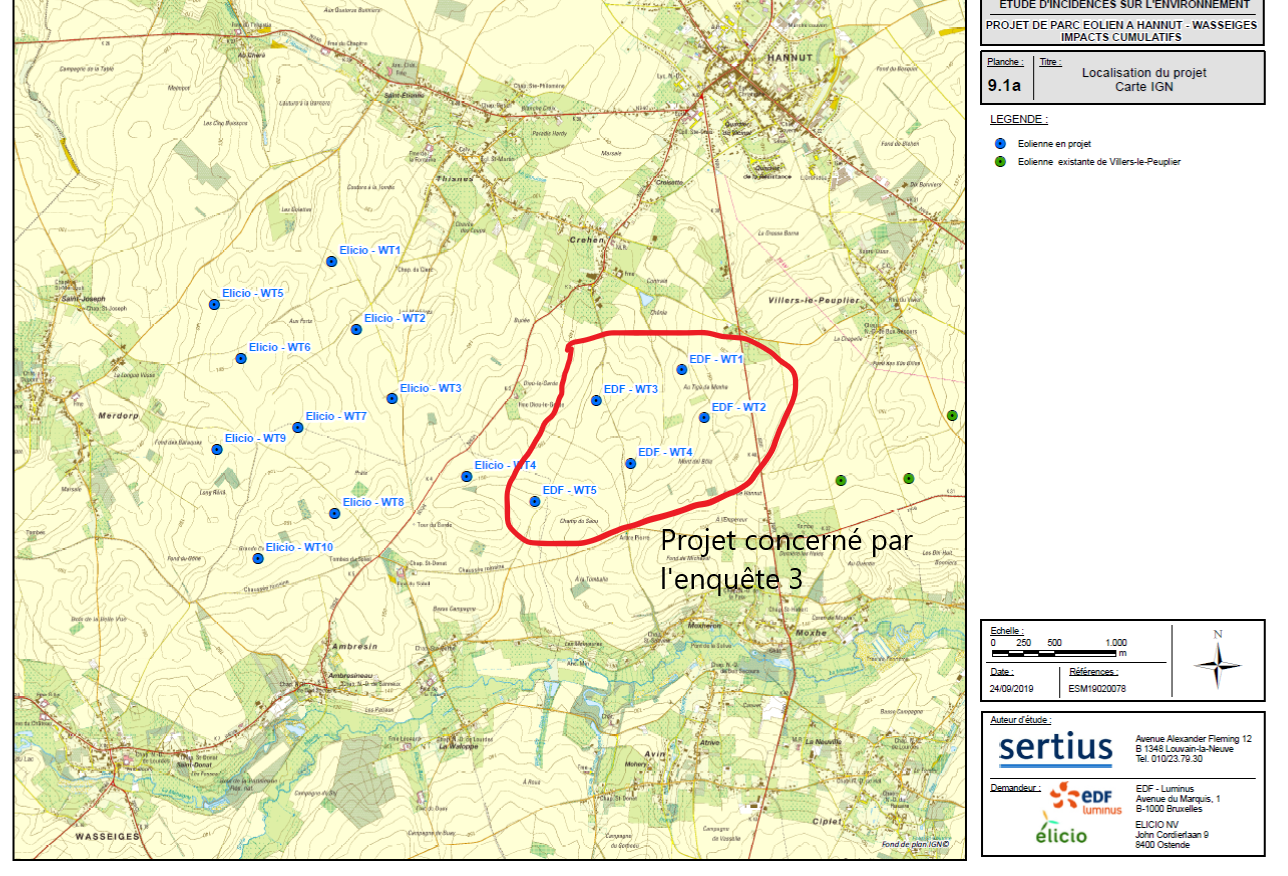This screenshot has width=1288, height=876.
Task: Click the blue 'Eolienne en projet' legend dot
Action: click(1000, 144)
